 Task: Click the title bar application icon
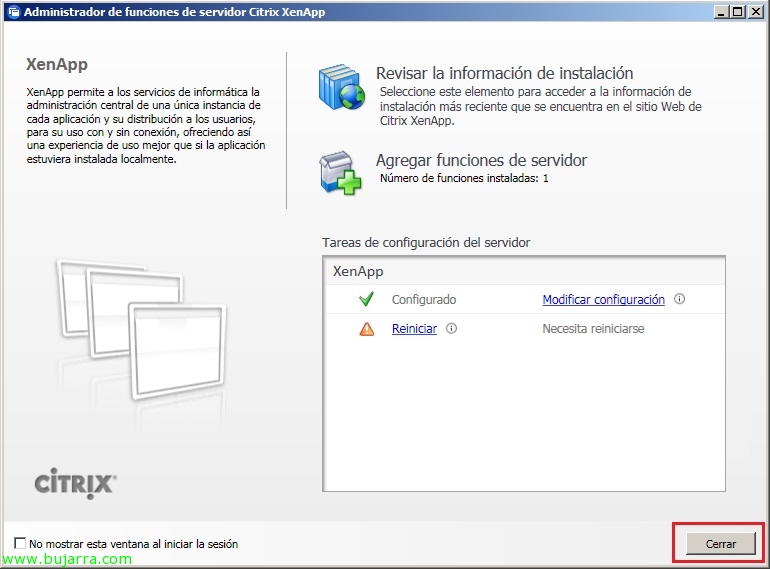coord(14,12)
